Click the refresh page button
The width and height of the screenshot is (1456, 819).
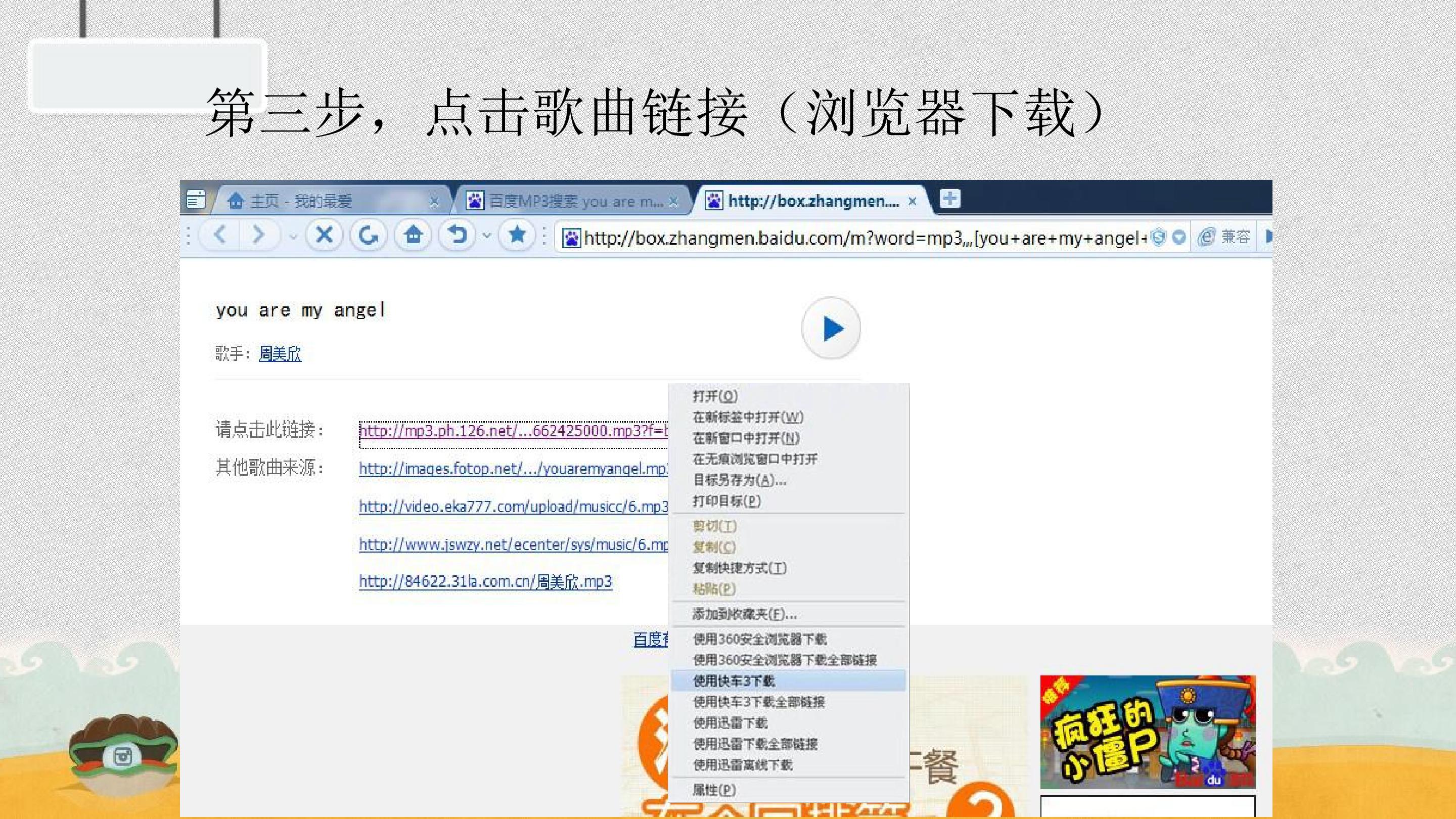[x=369, y=235]
